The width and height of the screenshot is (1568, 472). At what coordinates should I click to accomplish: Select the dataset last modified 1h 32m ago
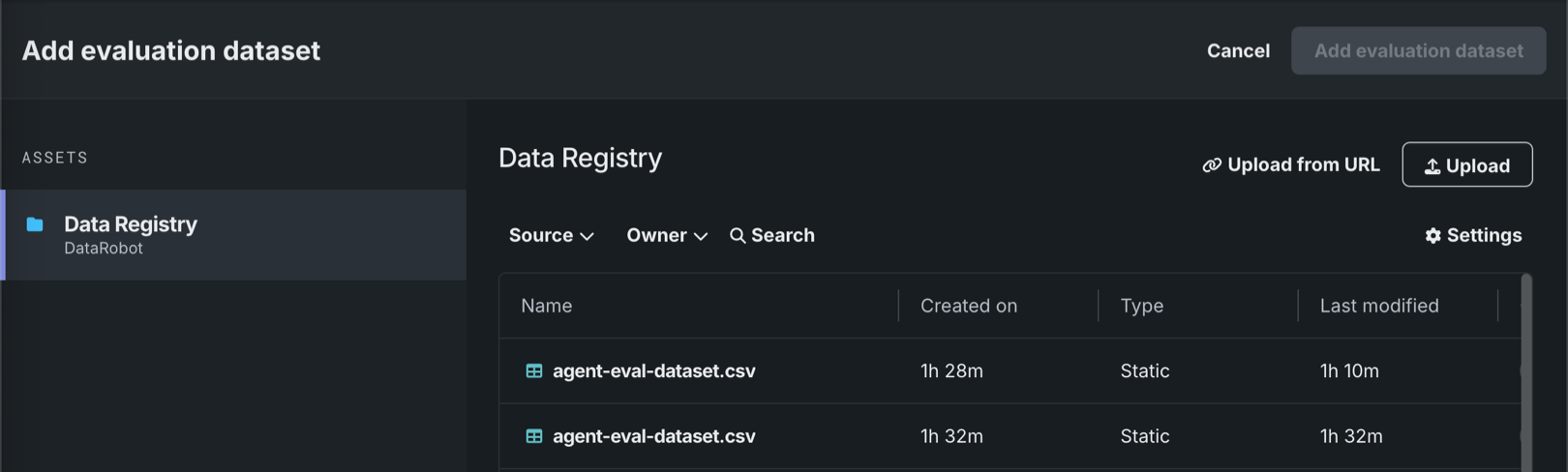[654, 436]
